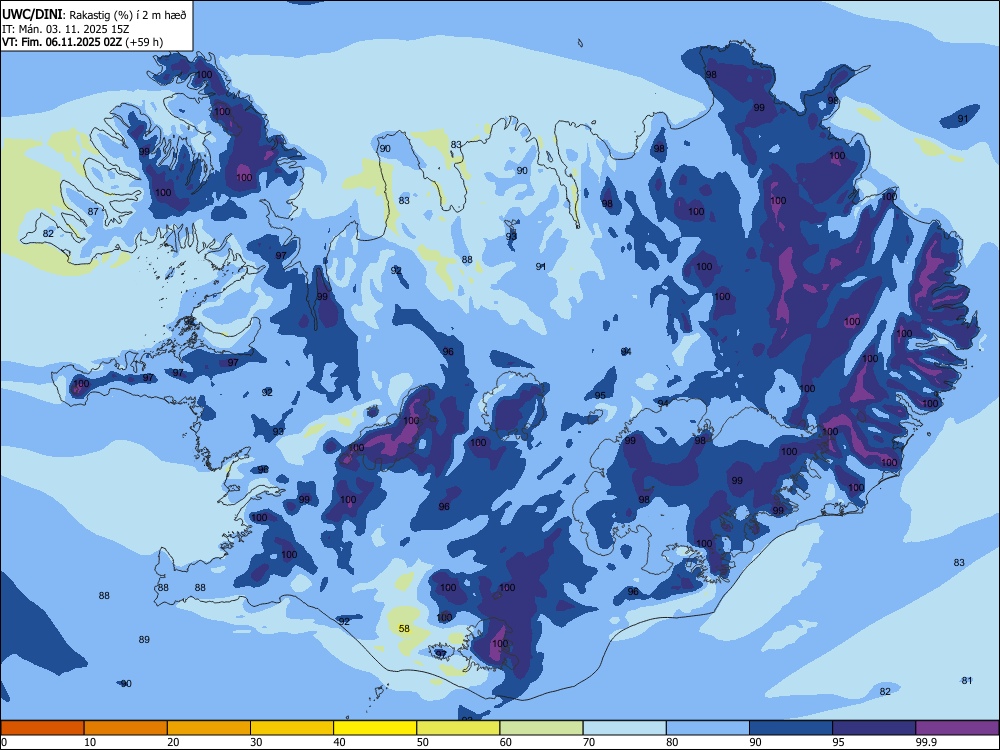Click the pale yellow 50–60 legend swatch
The height and width of the screenshot is (750, 1000).
coord(458,728)
